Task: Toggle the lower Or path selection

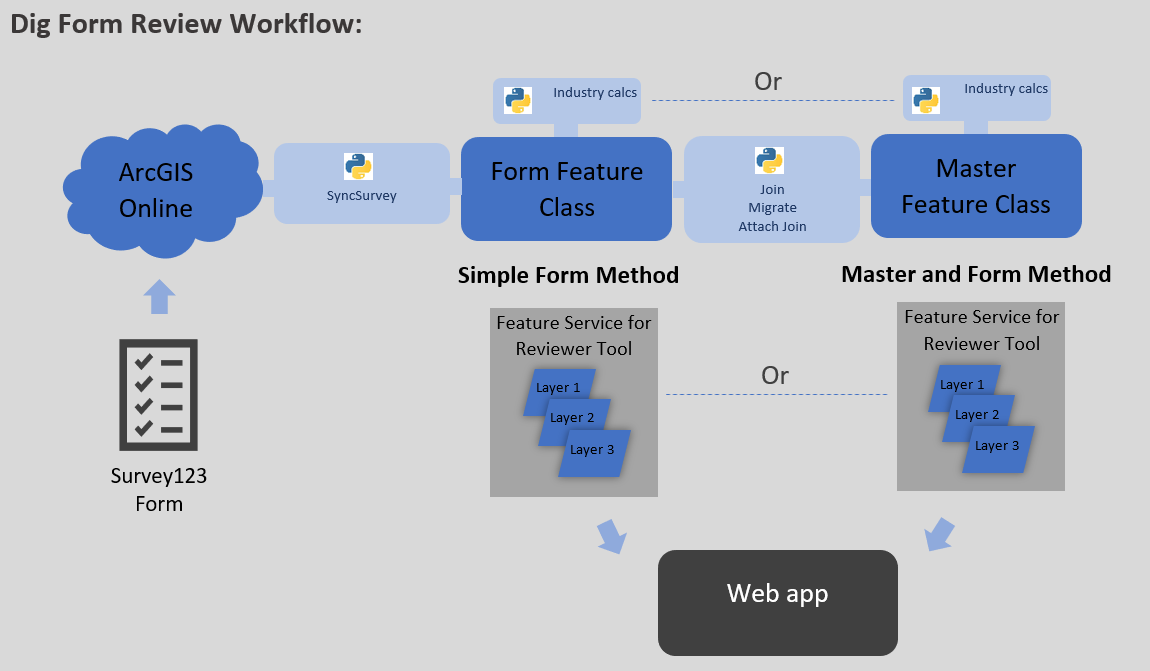Action: pos(773,376)
